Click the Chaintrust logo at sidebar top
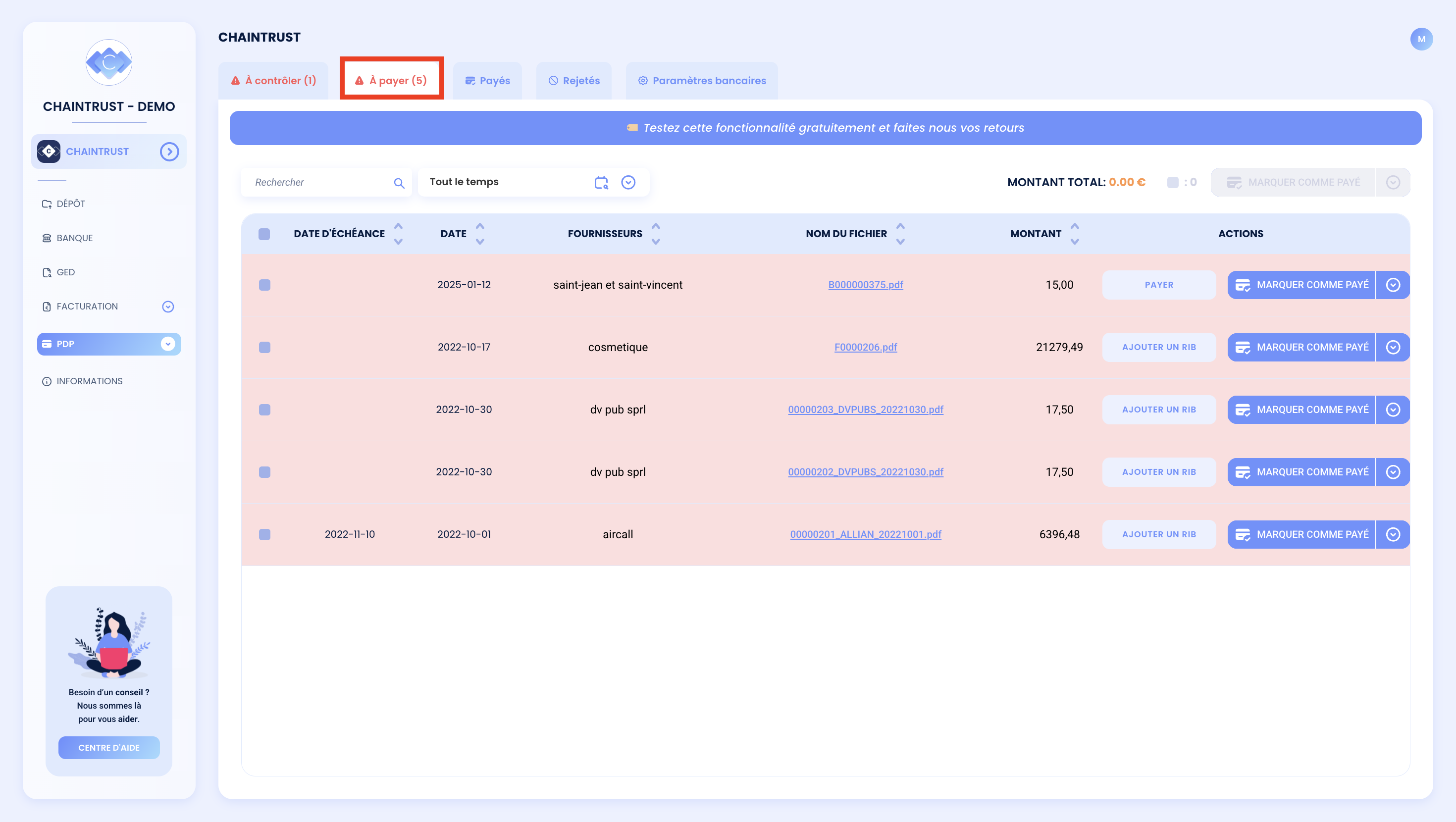1456x822 pixels. [x=108, y=62]
